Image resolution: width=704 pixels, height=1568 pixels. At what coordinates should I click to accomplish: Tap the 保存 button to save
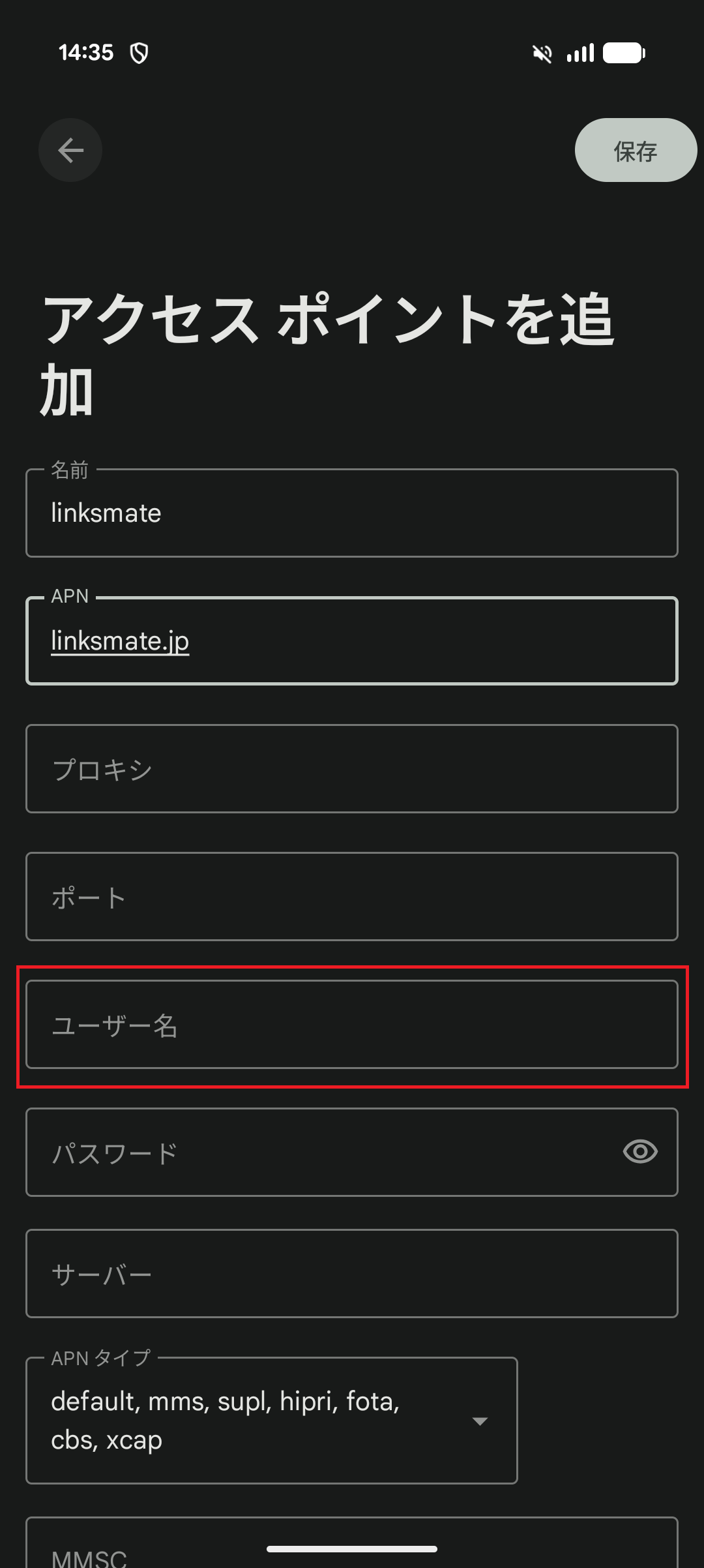pos(634,149)
